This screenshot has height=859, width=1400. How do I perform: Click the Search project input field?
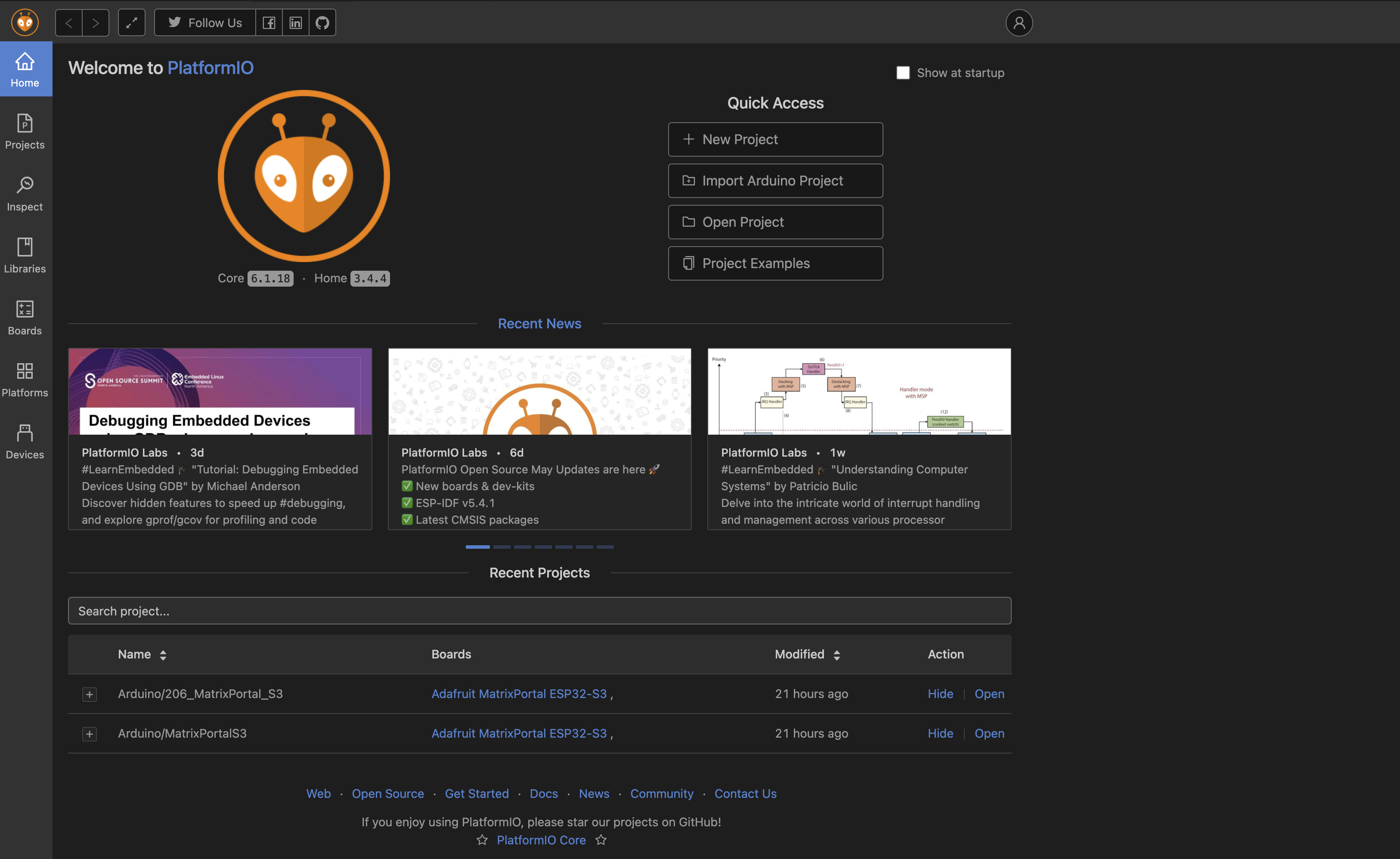[539, 611]
